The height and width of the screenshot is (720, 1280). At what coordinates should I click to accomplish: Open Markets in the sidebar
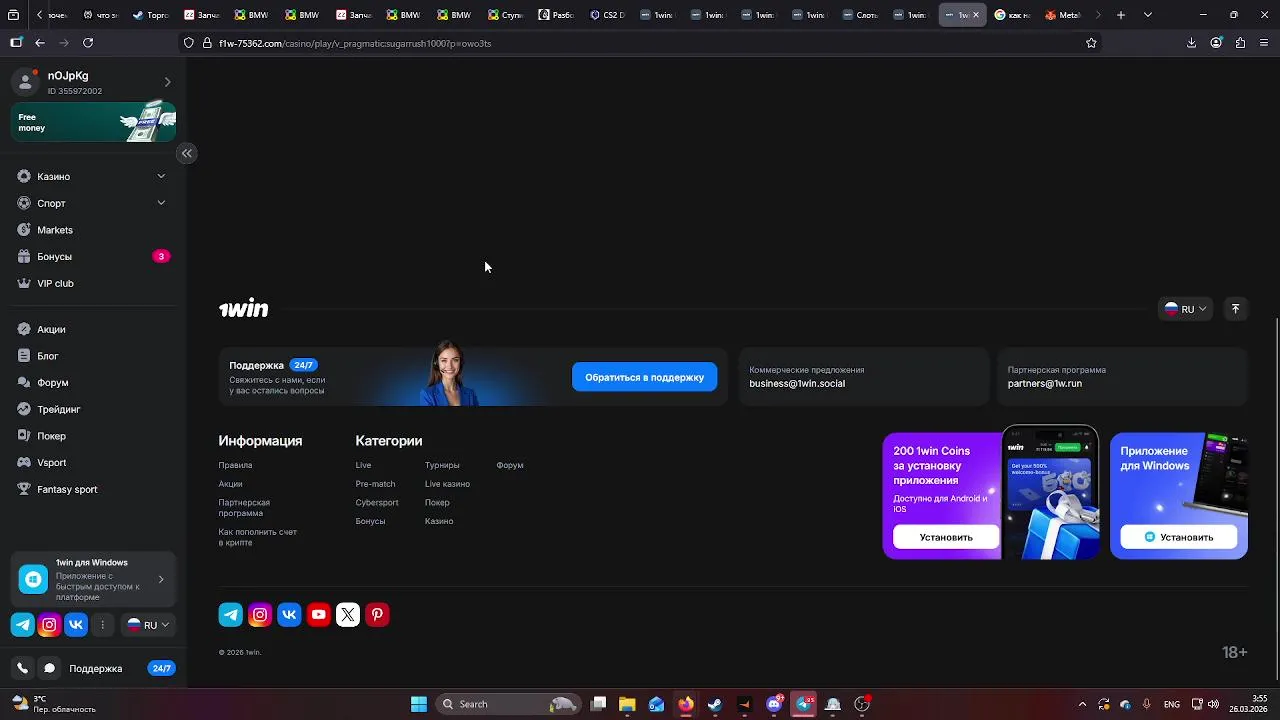[x=55, y=230]
